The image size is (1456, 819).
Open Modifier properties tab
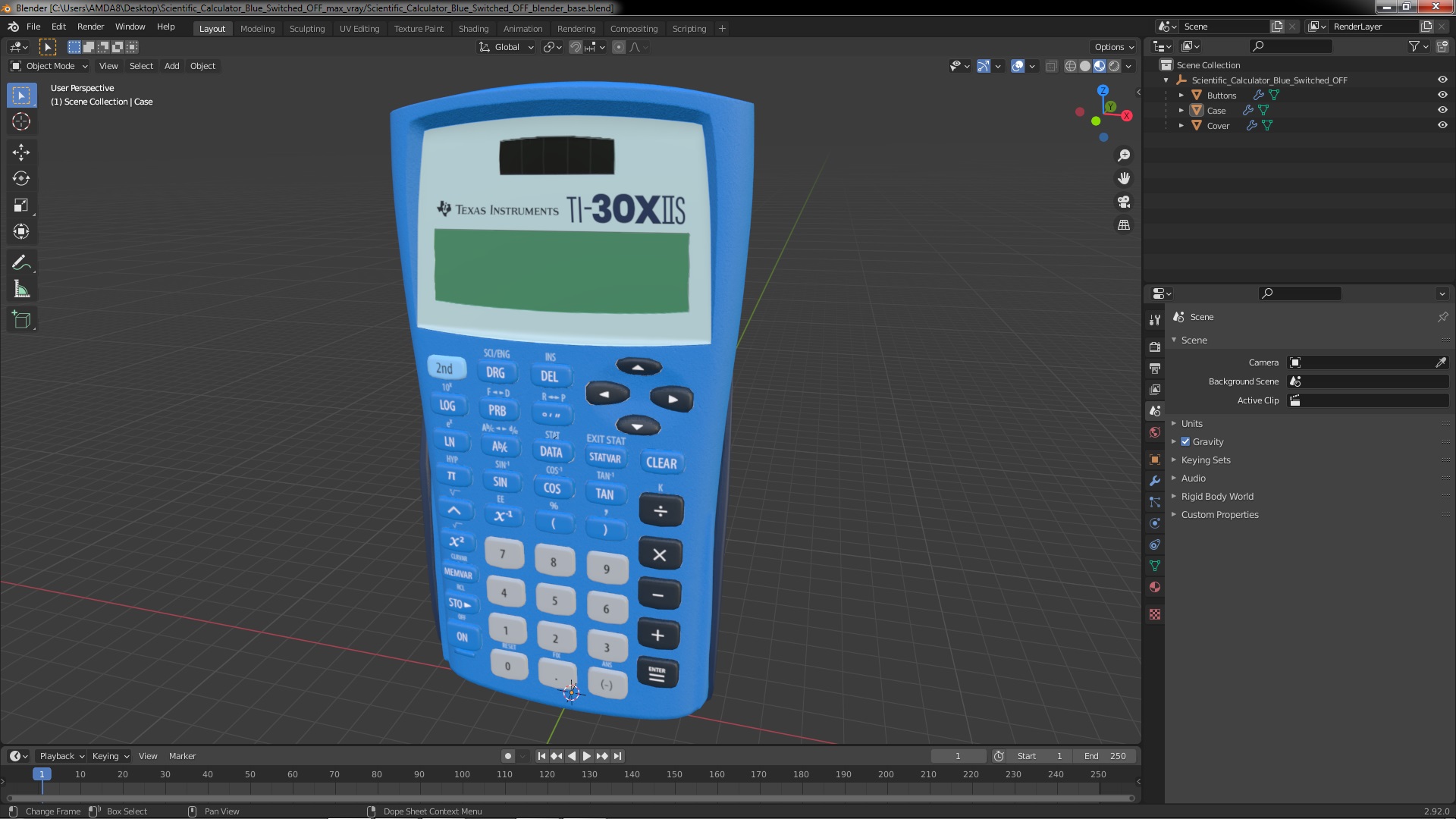pyautogui.click(x=1154, y=481)
